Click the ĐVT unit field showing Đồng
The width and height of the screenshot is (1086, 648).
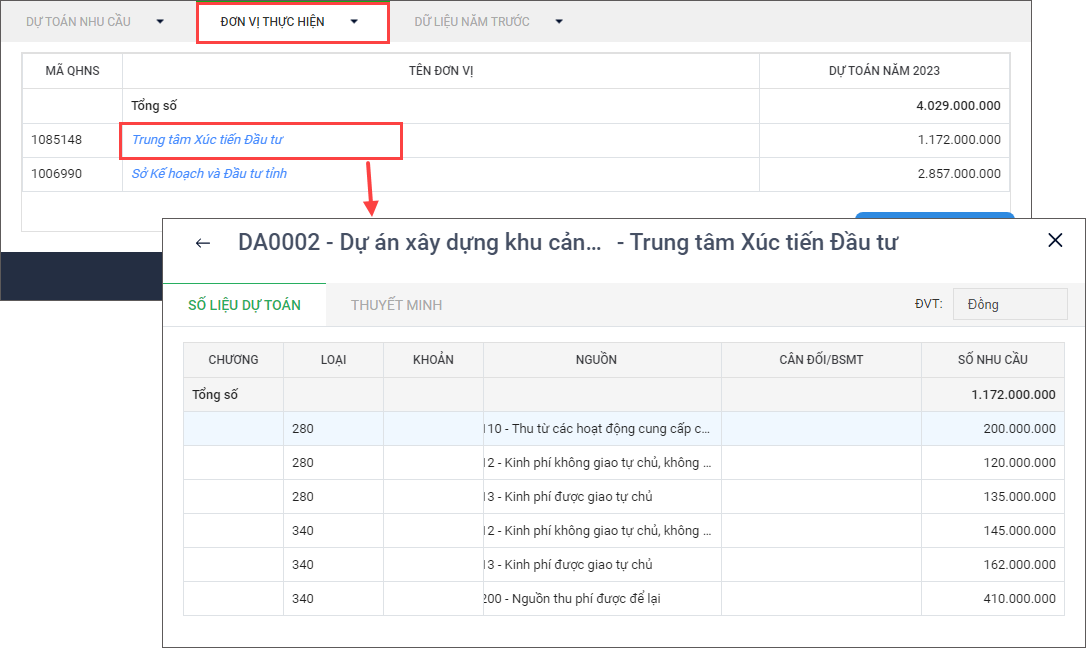point(1009,304)
